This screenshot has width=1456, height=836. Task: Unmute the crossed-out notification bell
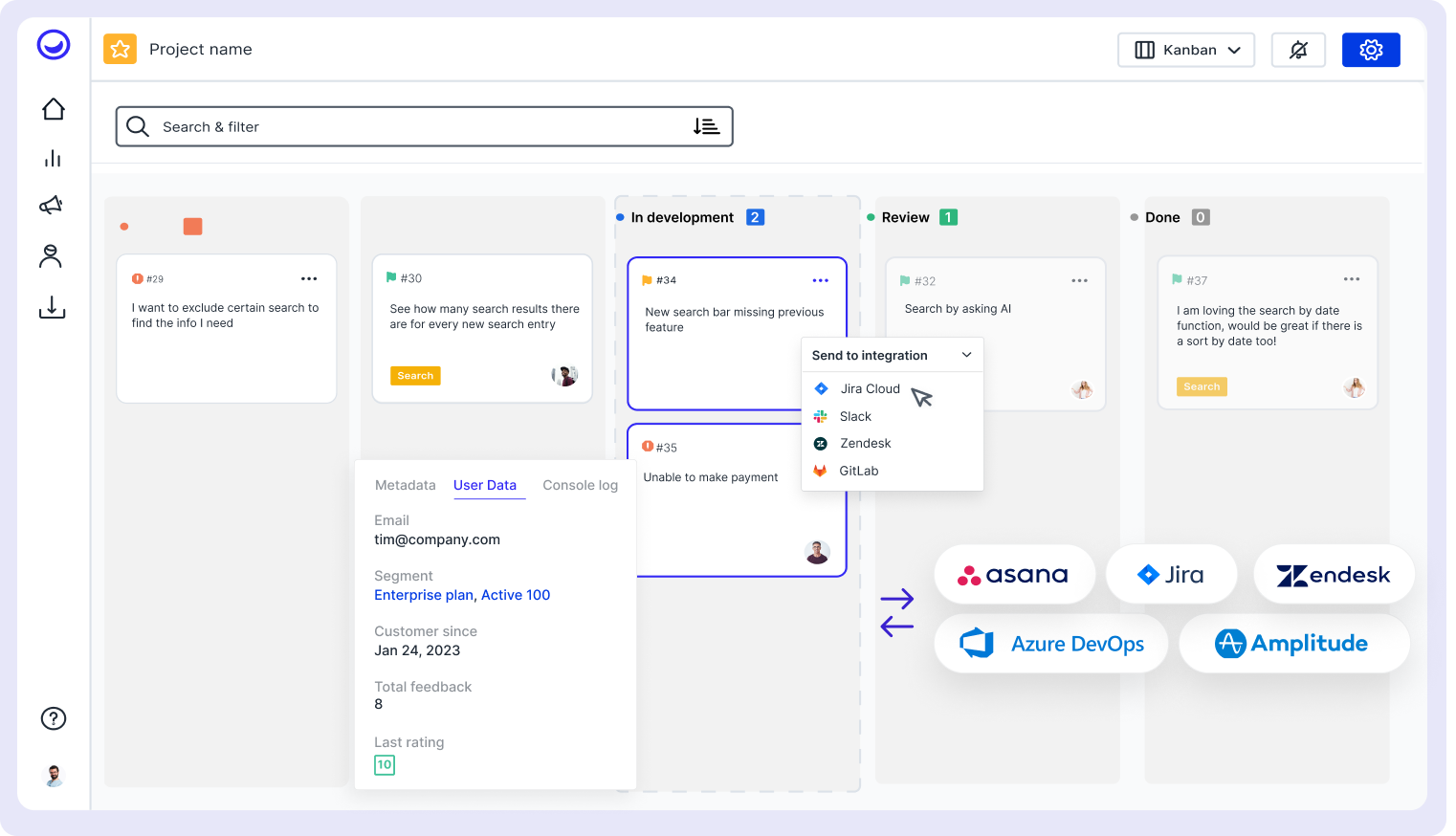[x=1298, y=49]
